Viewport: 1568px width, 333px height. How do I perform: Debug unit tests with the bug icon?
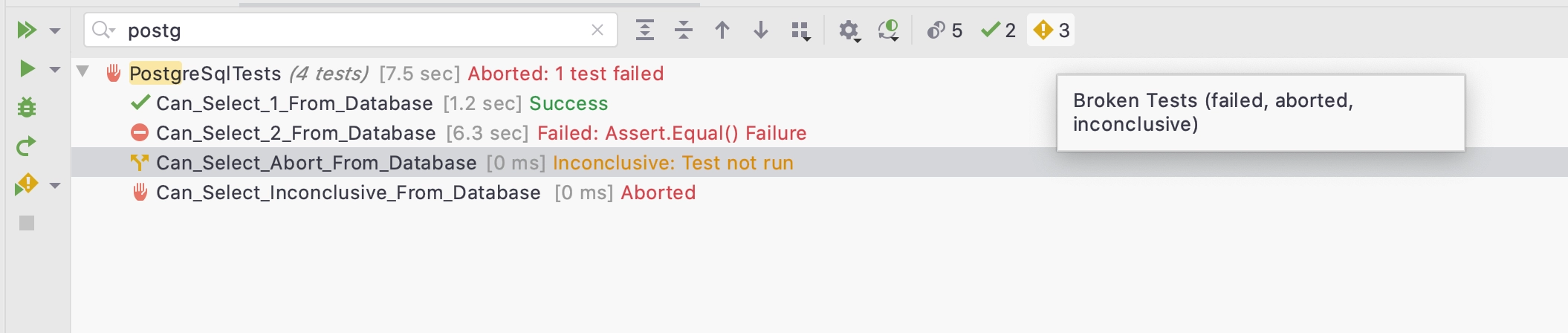click(27, 107)
